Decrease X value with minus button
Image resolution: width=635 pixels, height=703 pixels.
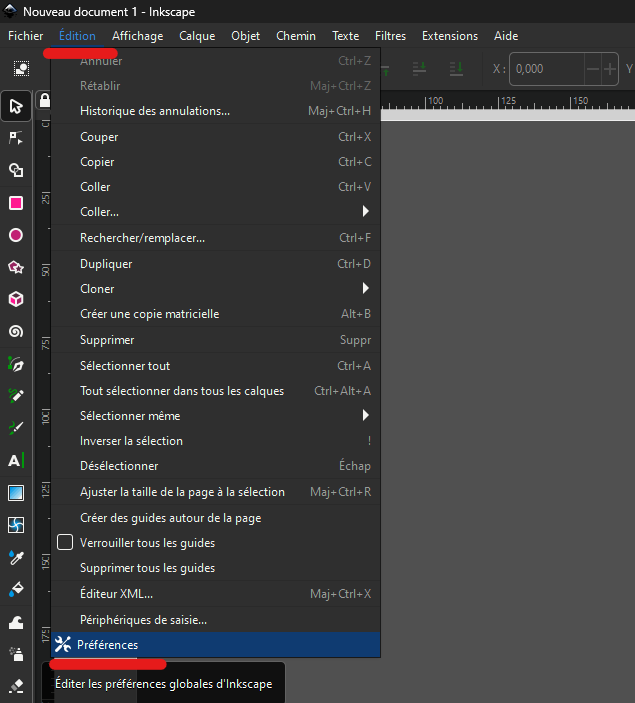pyautogui.click(x=593, y=69)
